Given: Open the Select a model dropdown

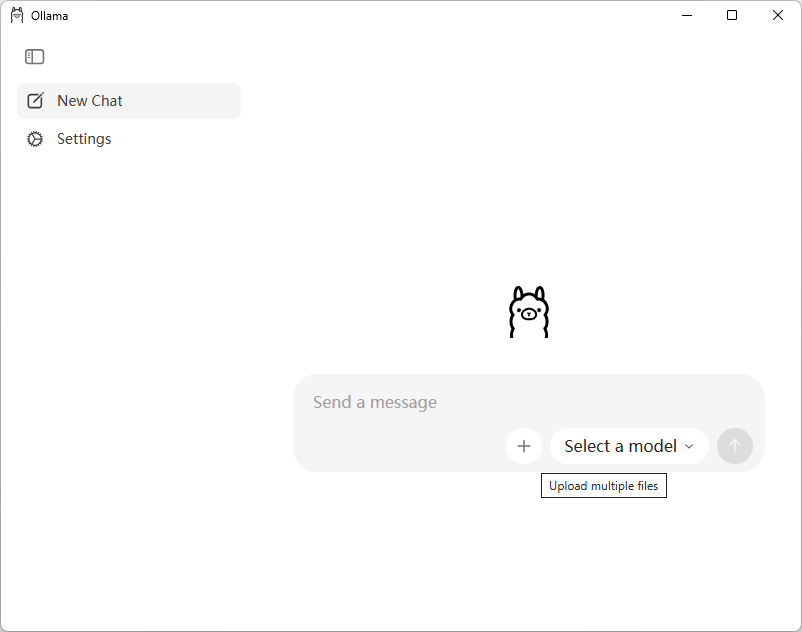Looking at the screenshot, I should click(x=629, y=446).
